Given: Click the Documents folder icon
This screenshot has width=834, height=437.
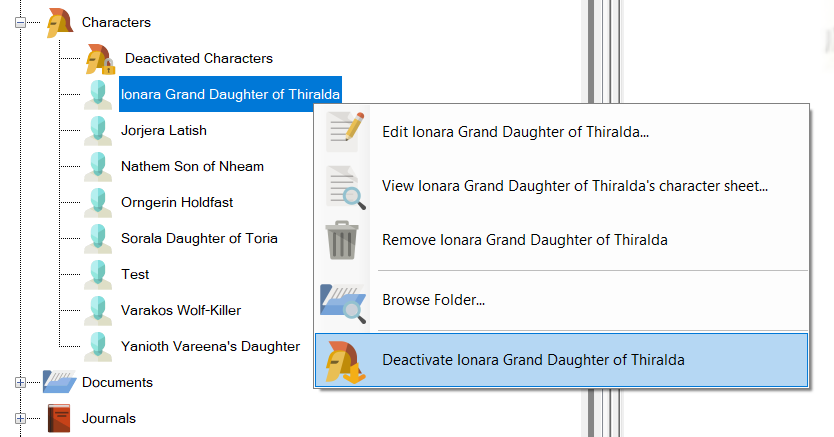Looking at the screenshot, I should click(x=60, y=382).
